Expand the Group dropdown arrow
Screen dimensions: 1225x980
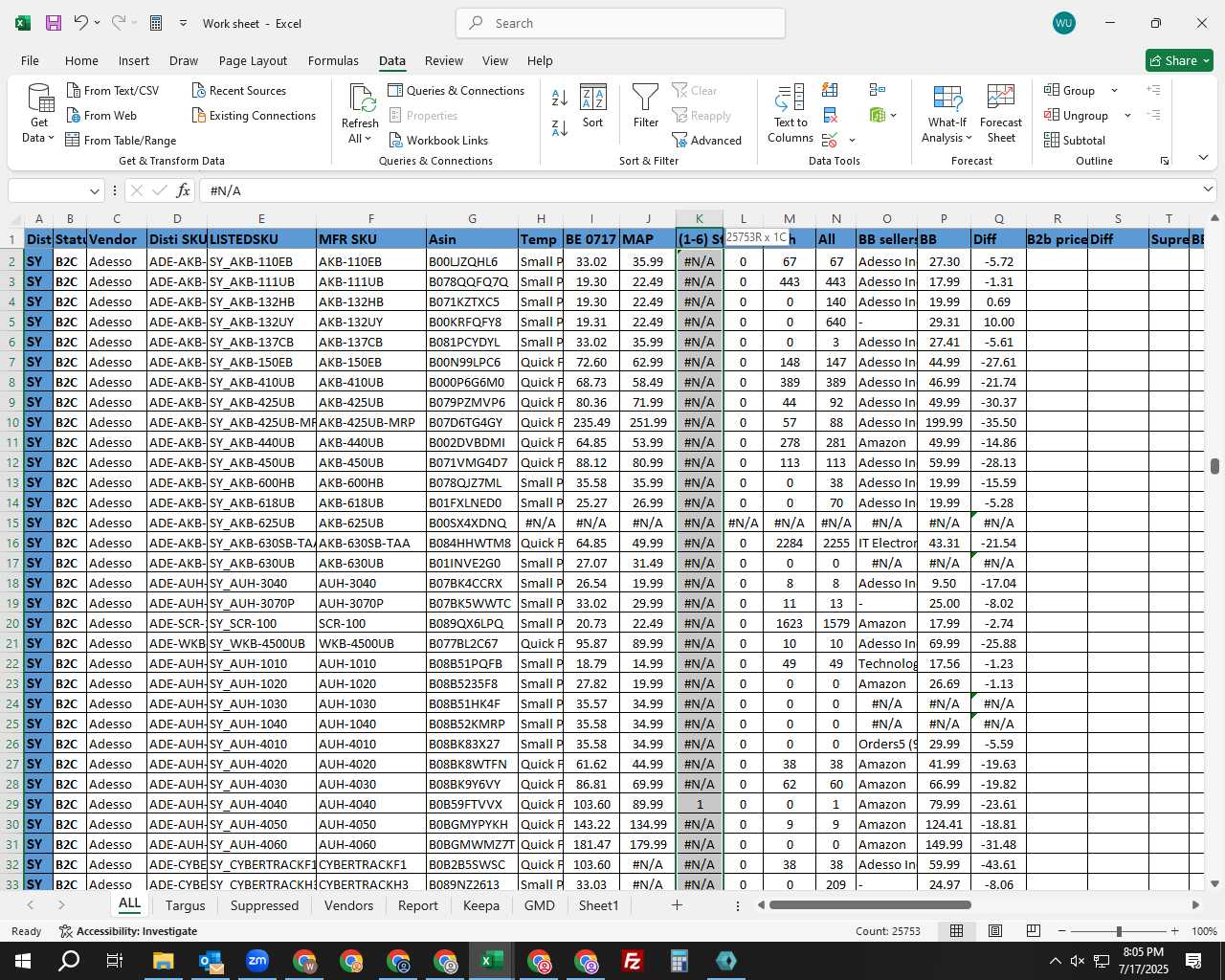pos(1114,90)
